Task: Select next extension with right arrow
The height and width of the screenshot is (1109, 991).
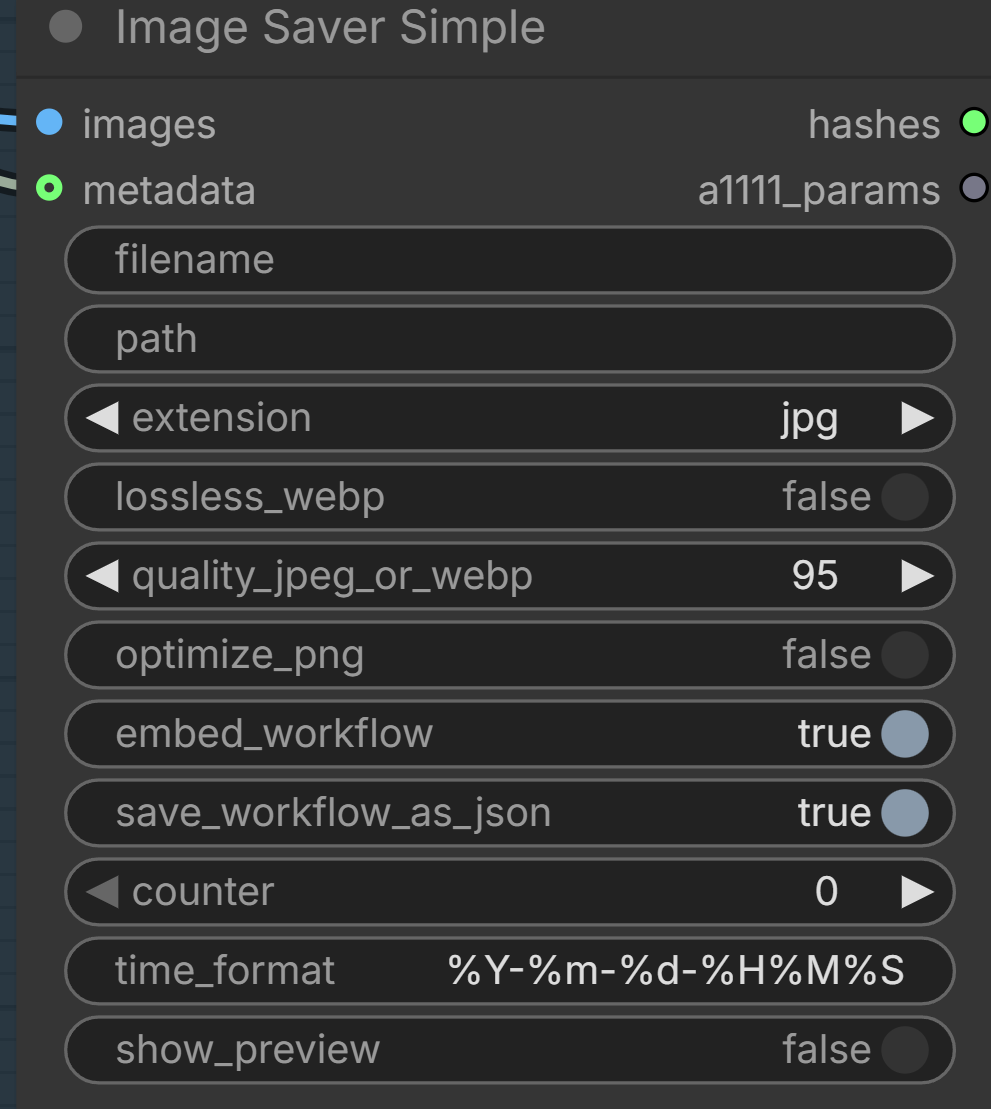Action: [917, 418]
